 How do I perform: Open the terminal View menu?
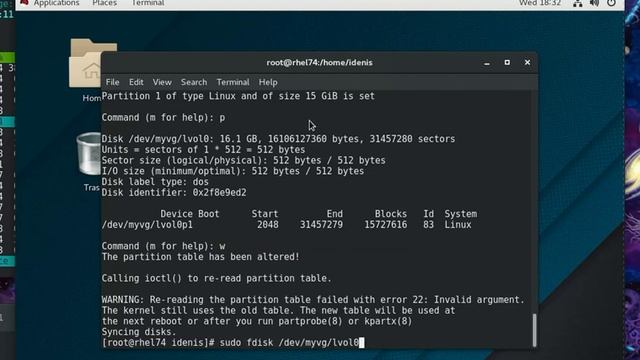click(x=162, y=82)
